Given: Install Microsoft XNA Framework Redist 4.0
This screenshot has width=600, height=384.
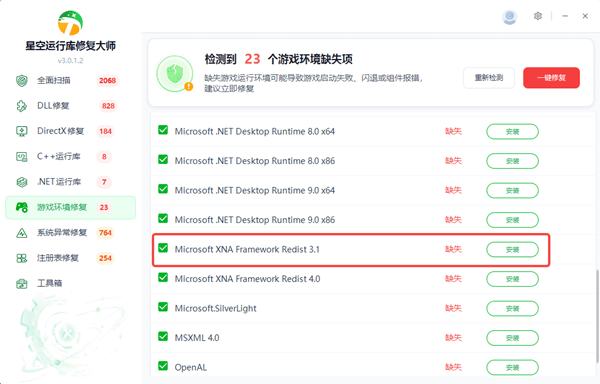Looking at the screenshot, I should (x=512, y=279).
